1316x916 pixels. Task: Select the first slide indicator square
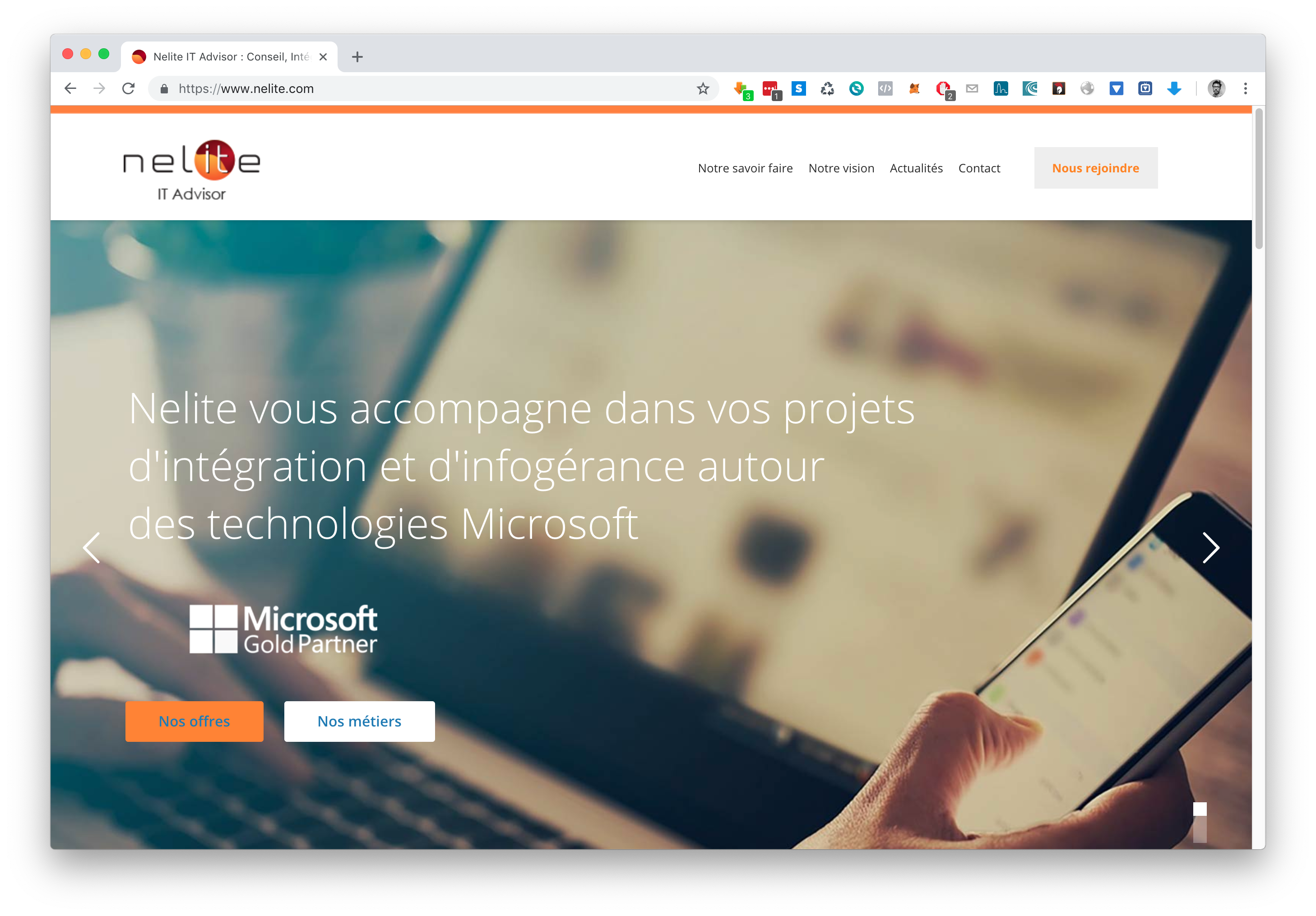(1200, 809)
